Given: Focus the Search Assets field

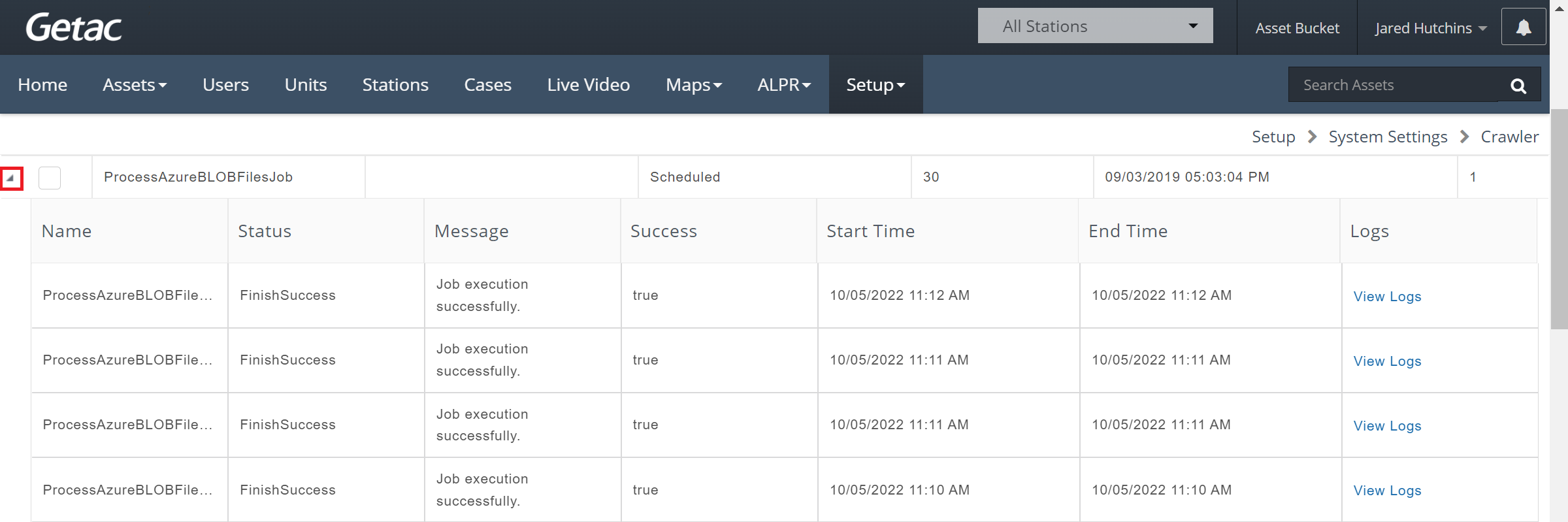Looking at the screenshot, I should pos(1393,85).
